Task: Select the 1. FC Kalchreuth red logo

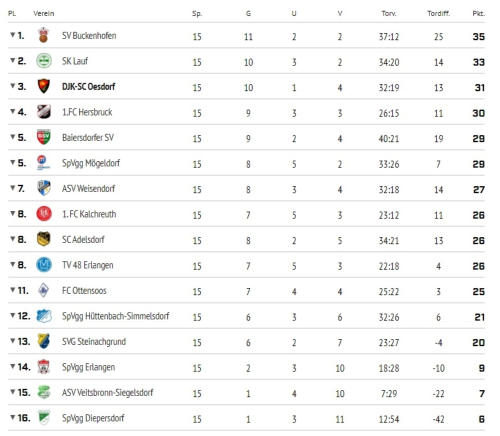Action: [x=44, y=214]
